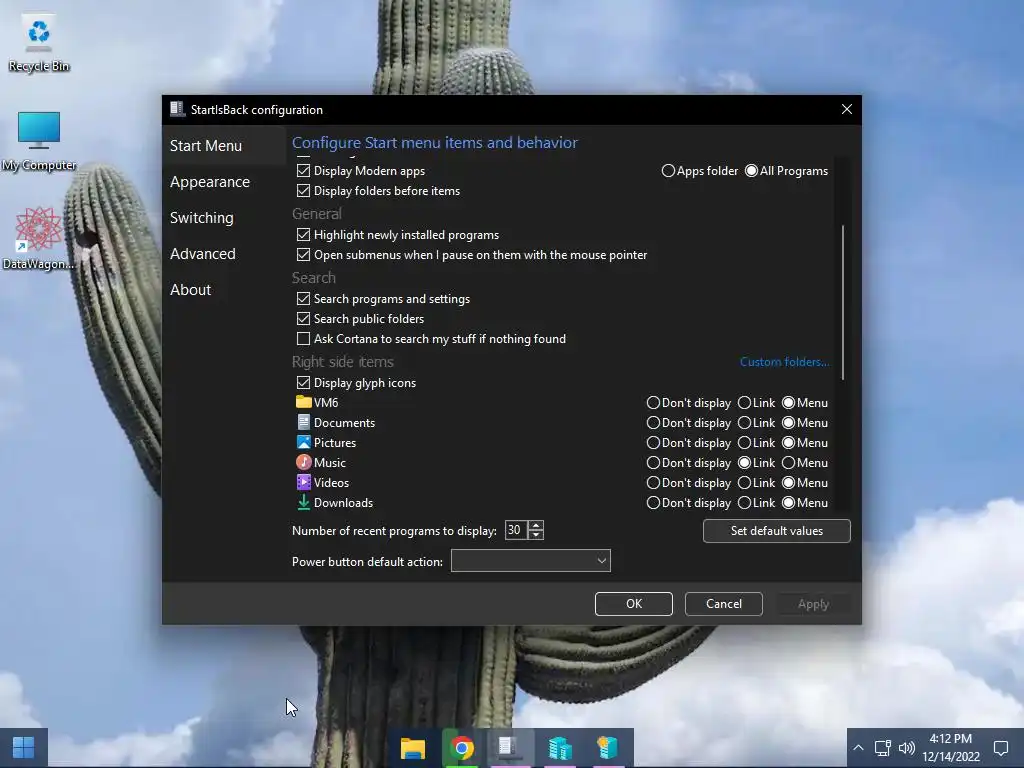Open Power button default action dropdown
The height and width of the screenshot is (768, 1024).
click(x=530, y=560)
